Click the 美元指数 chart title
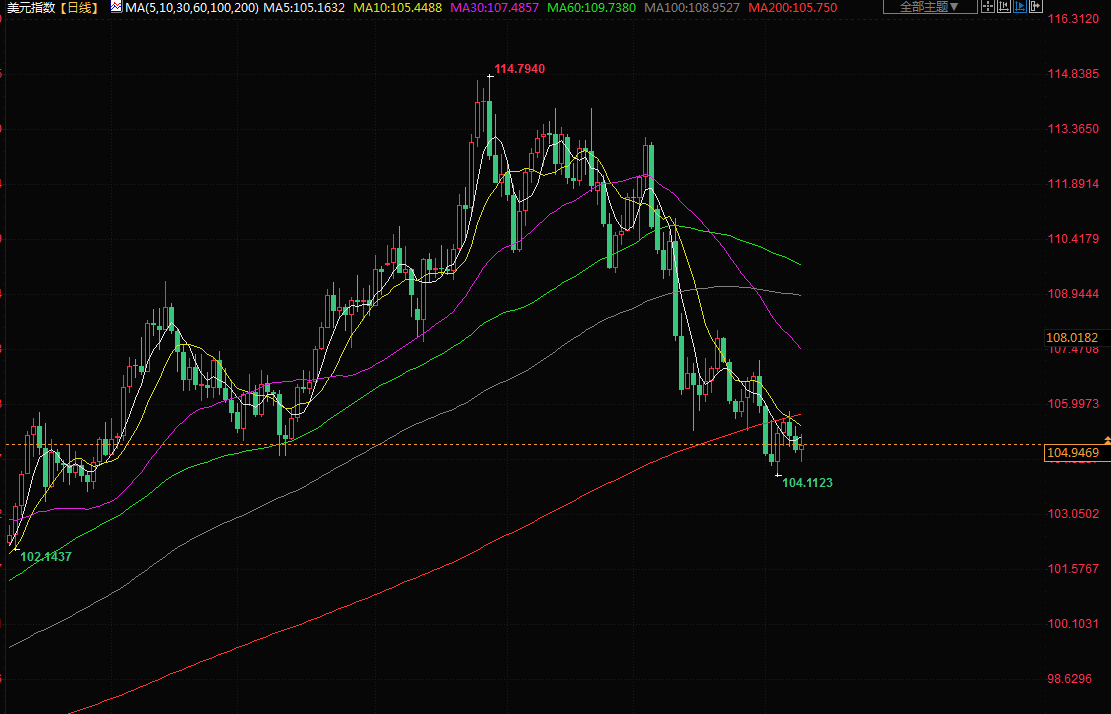 (x=28, y=7)
